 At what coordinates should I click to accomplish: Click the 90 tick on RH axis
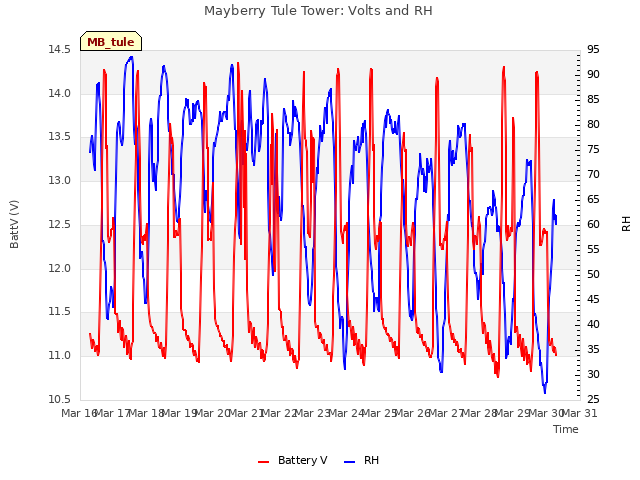[593, 75]
